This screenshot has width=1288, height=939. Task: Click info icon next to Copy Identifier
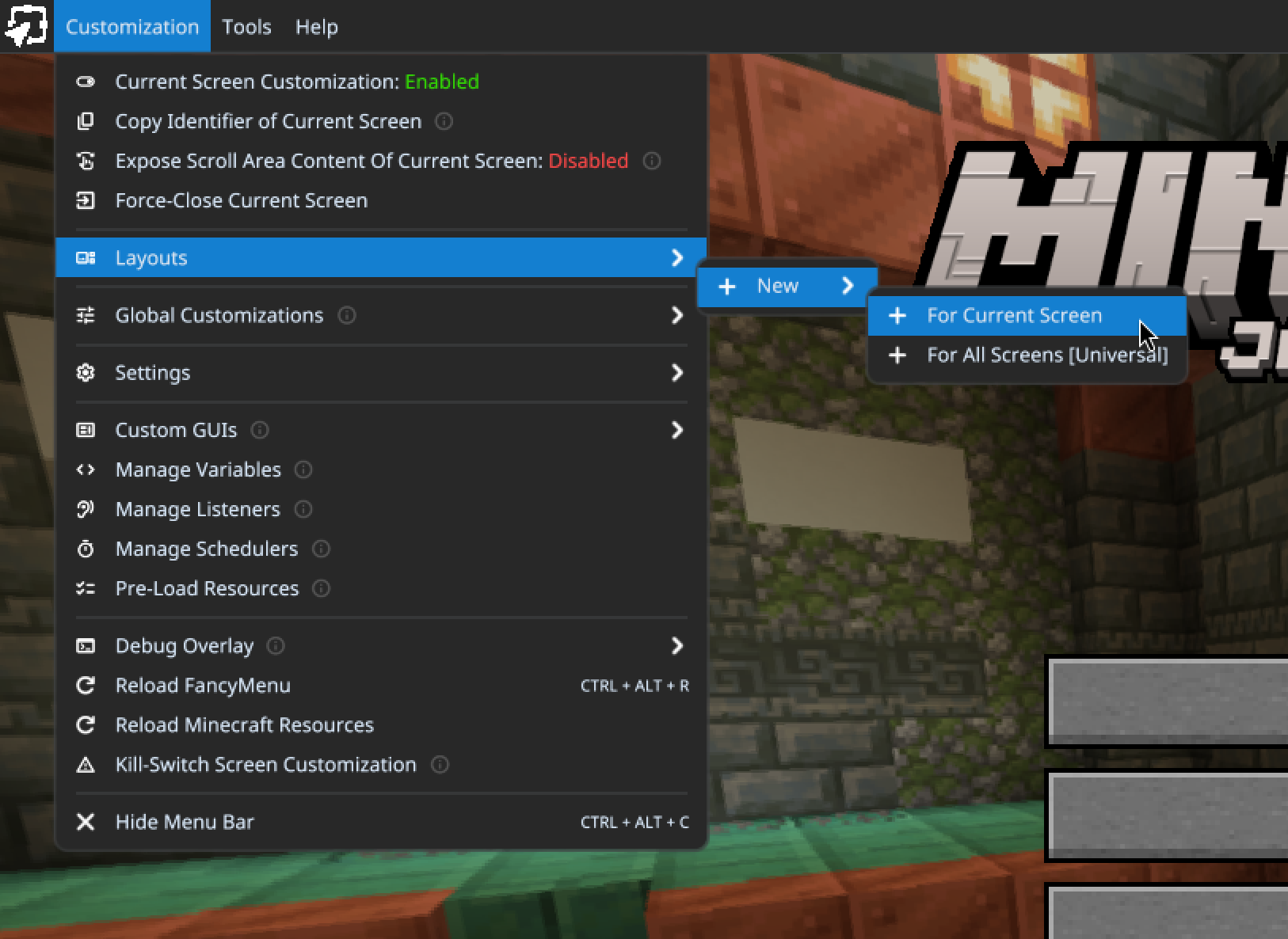point(444,121)
